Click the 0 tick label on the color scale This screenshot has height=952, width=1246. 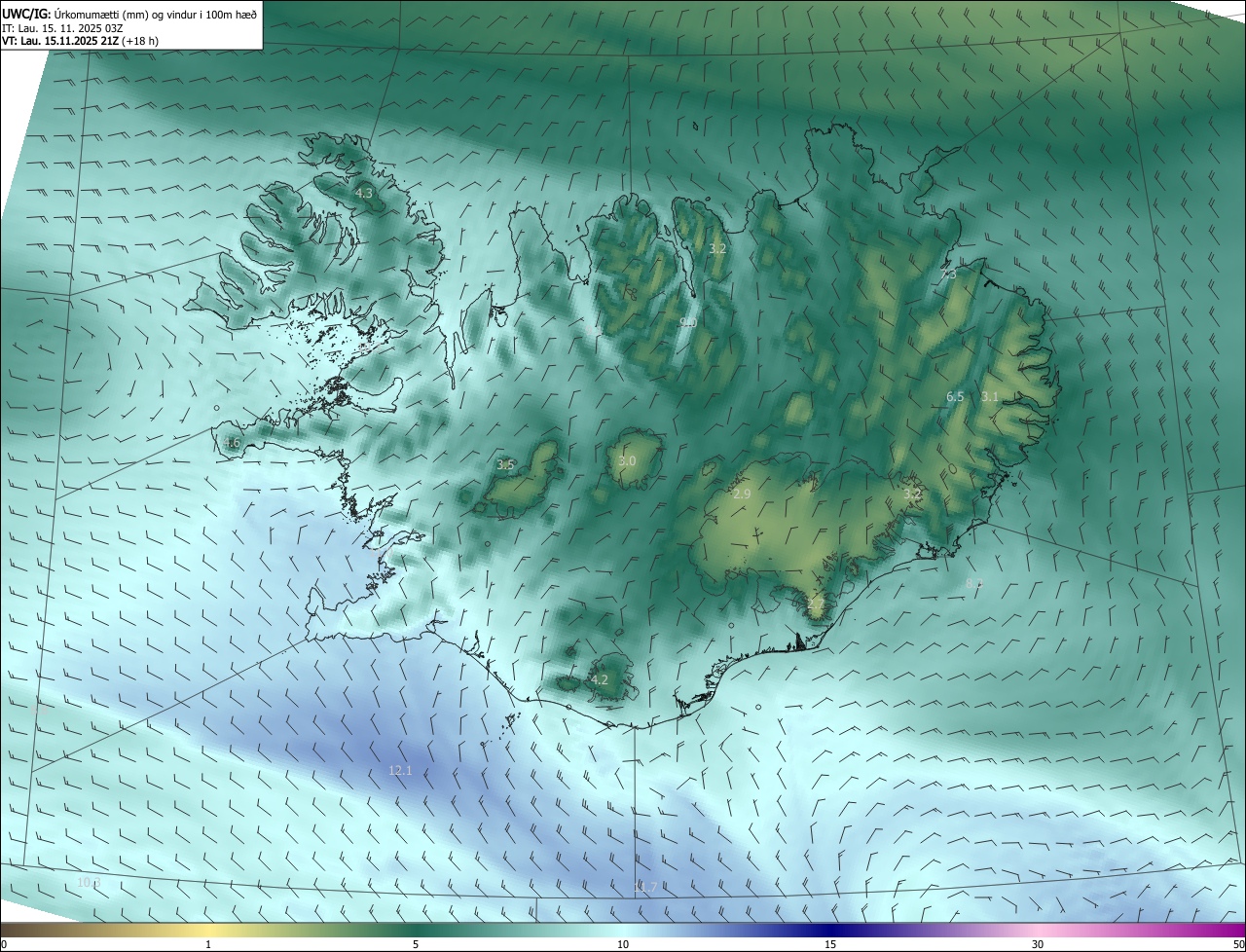click(x=4, y=944)
